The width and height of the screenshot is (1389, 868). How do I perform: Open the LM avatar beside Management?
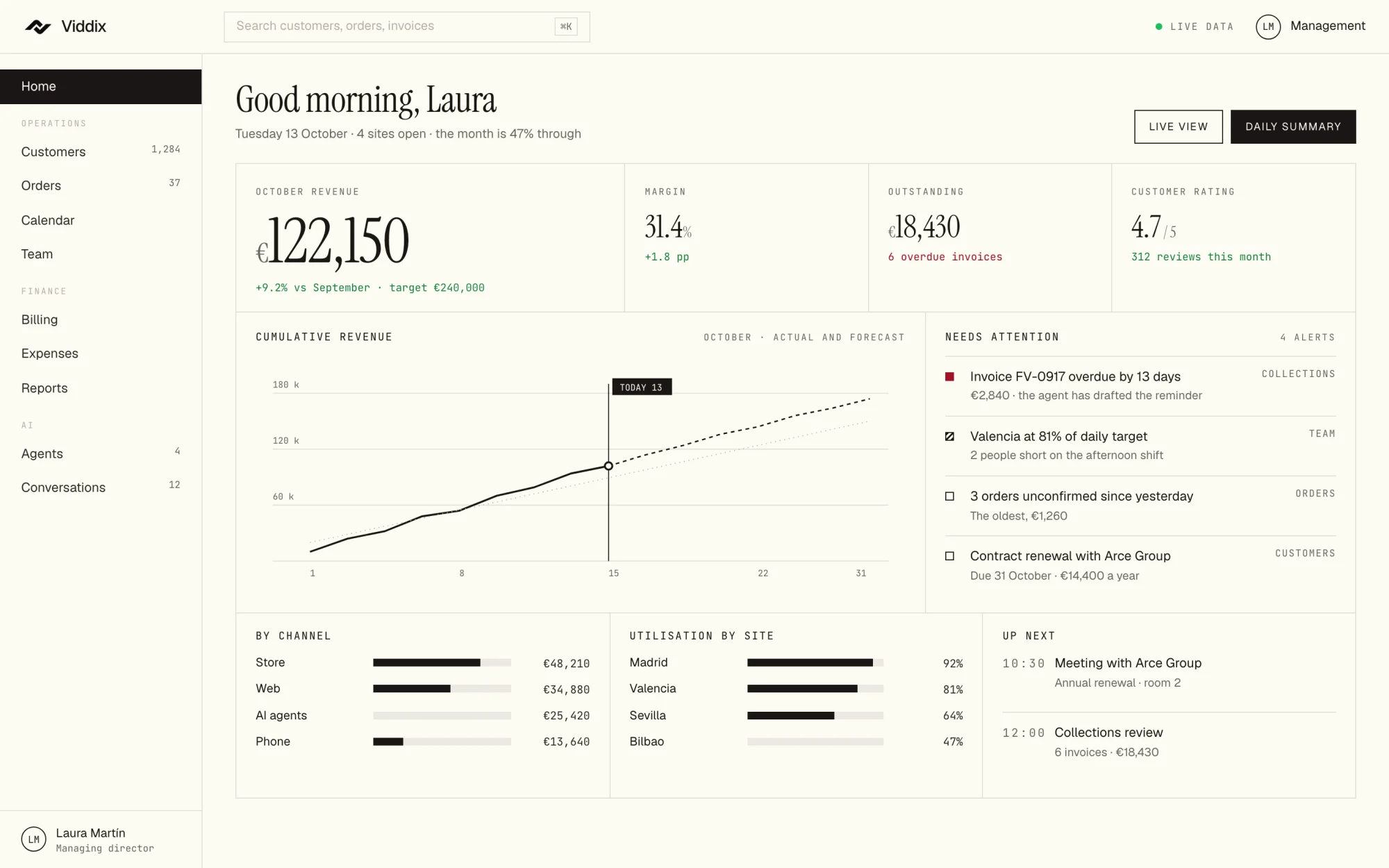[1268, 26]
